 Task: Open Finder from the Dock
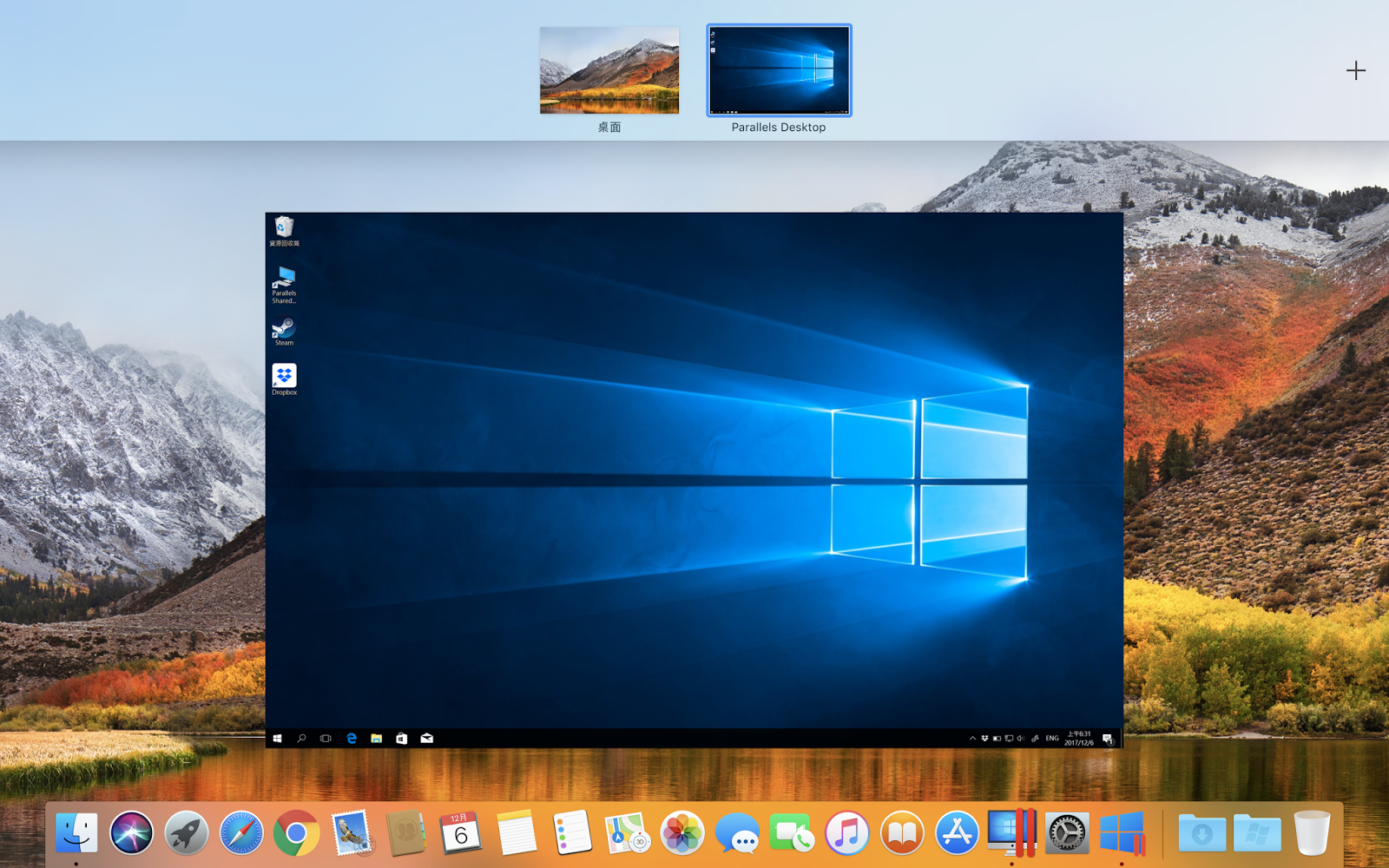click(76, 834)
